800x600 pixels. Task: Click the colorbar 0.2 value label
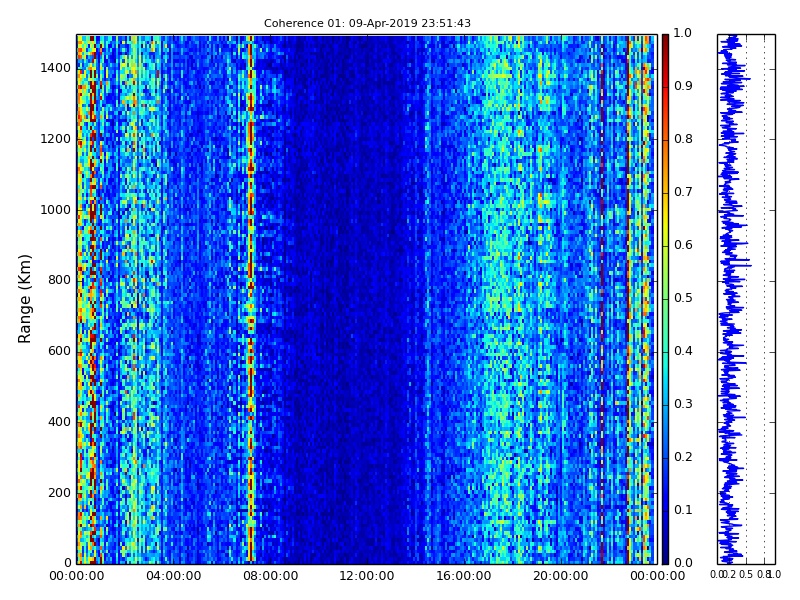683,457
